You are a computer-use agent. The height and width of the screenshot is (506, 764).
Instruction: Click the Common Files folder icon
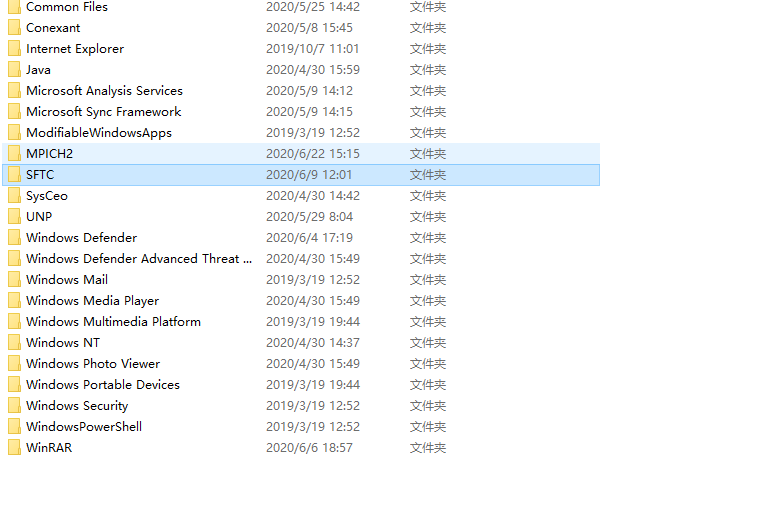(x=15, y=7)
